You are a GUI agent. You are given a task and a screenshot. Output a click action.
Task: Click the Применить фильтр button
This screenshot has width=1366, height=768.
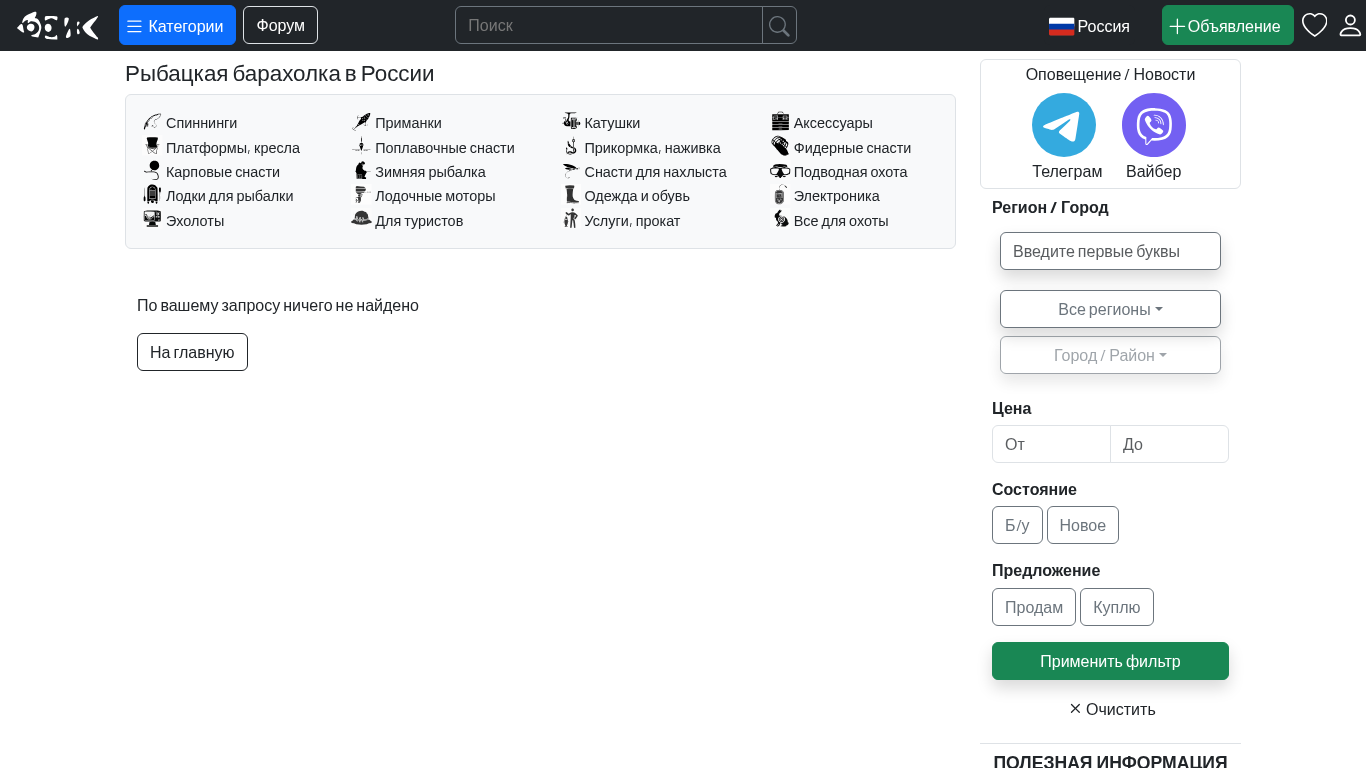[1110, 661]
